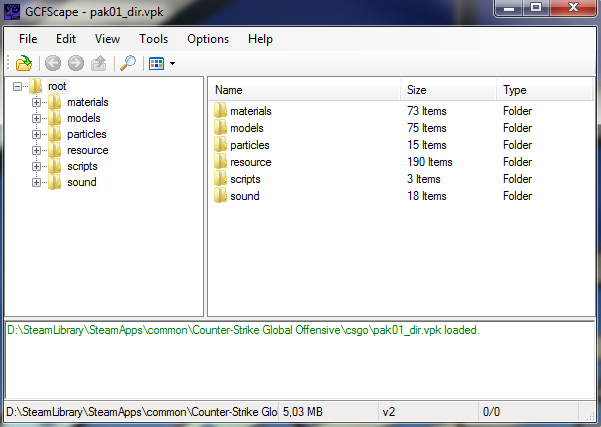Open the View menu
Viewport: 601px width, 427px height.
[x=107, y=39]
